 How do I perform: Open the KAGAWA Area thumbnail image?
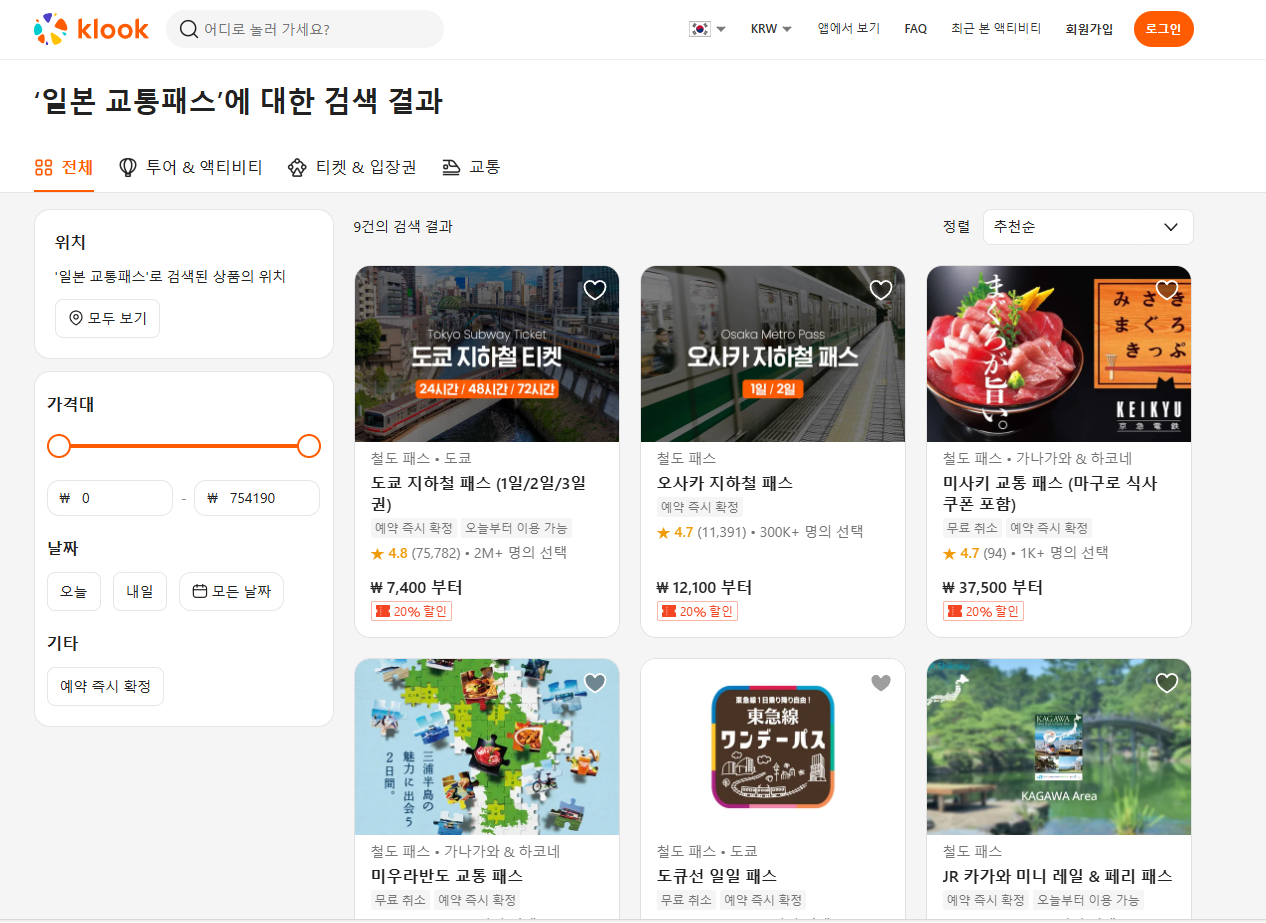click(1059, 747)
